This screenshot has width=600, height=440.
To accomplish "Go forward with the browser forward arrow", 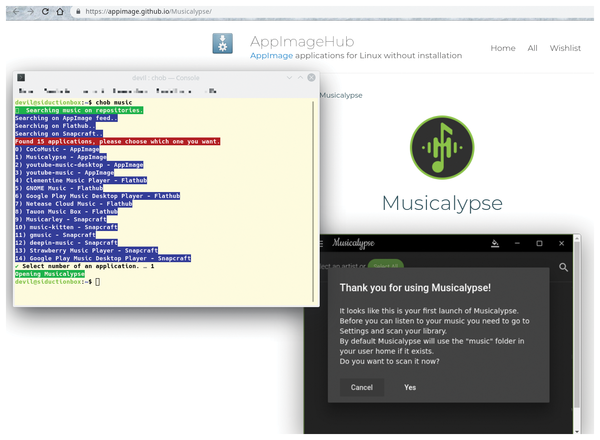I will pos(30,11).
